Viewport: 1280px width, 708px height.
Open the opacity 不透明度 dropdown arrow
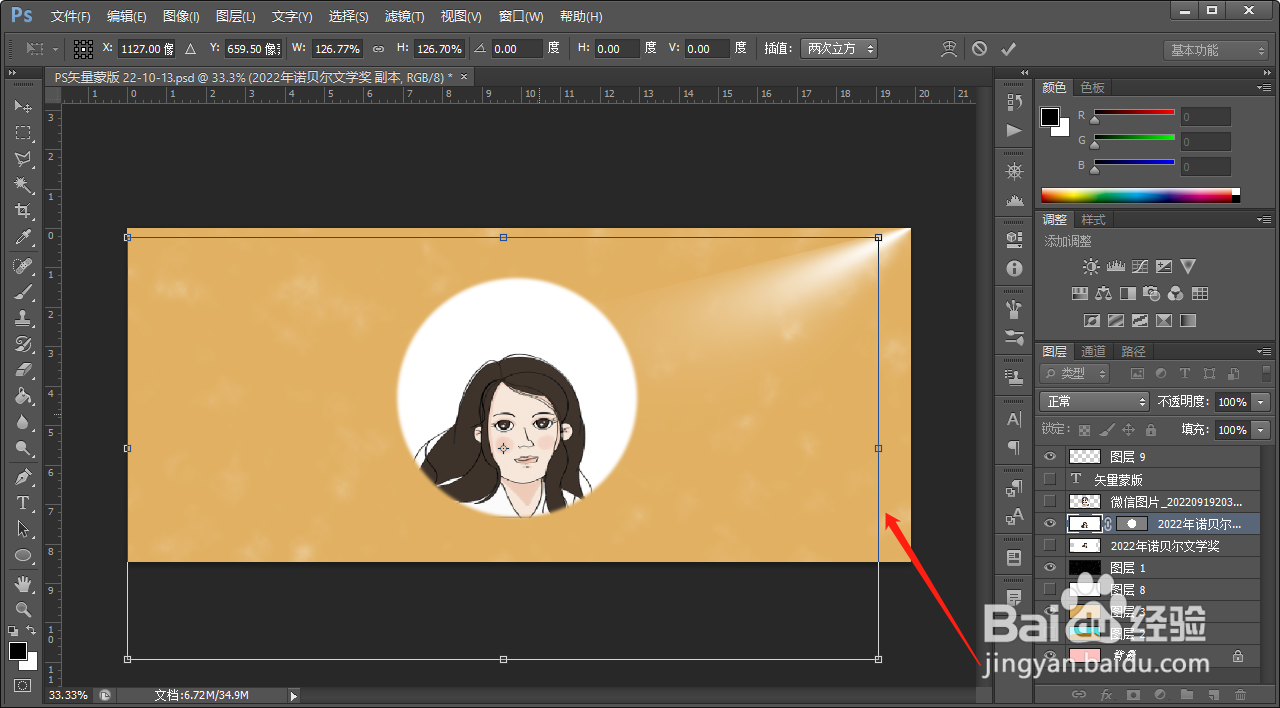coord(1261,401)
